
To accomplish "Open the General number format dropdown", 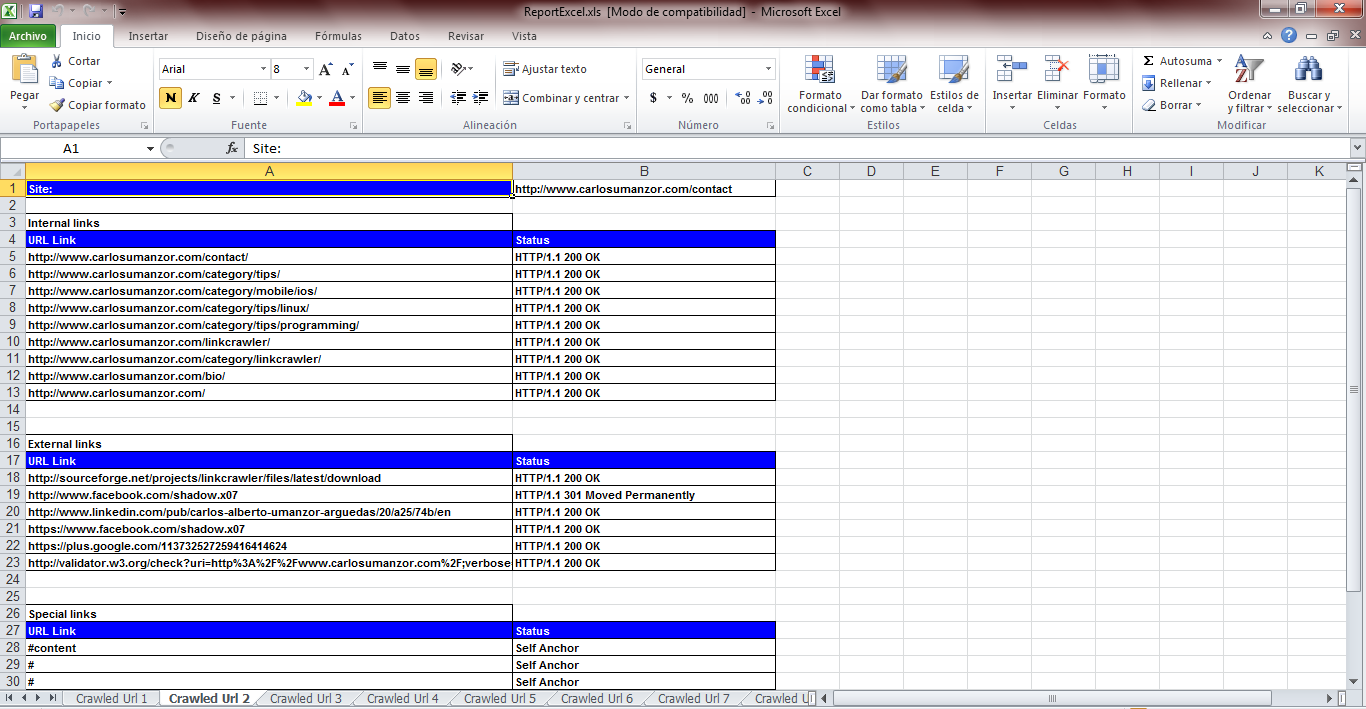I will point(770,69).
